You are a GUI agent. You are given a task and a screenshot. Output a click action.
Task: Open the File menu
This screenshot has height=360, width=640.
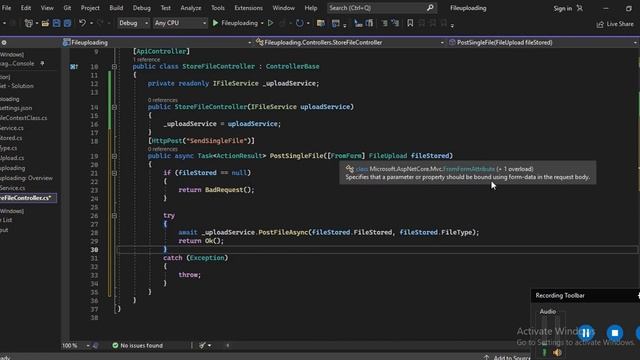tap(6, 8)
